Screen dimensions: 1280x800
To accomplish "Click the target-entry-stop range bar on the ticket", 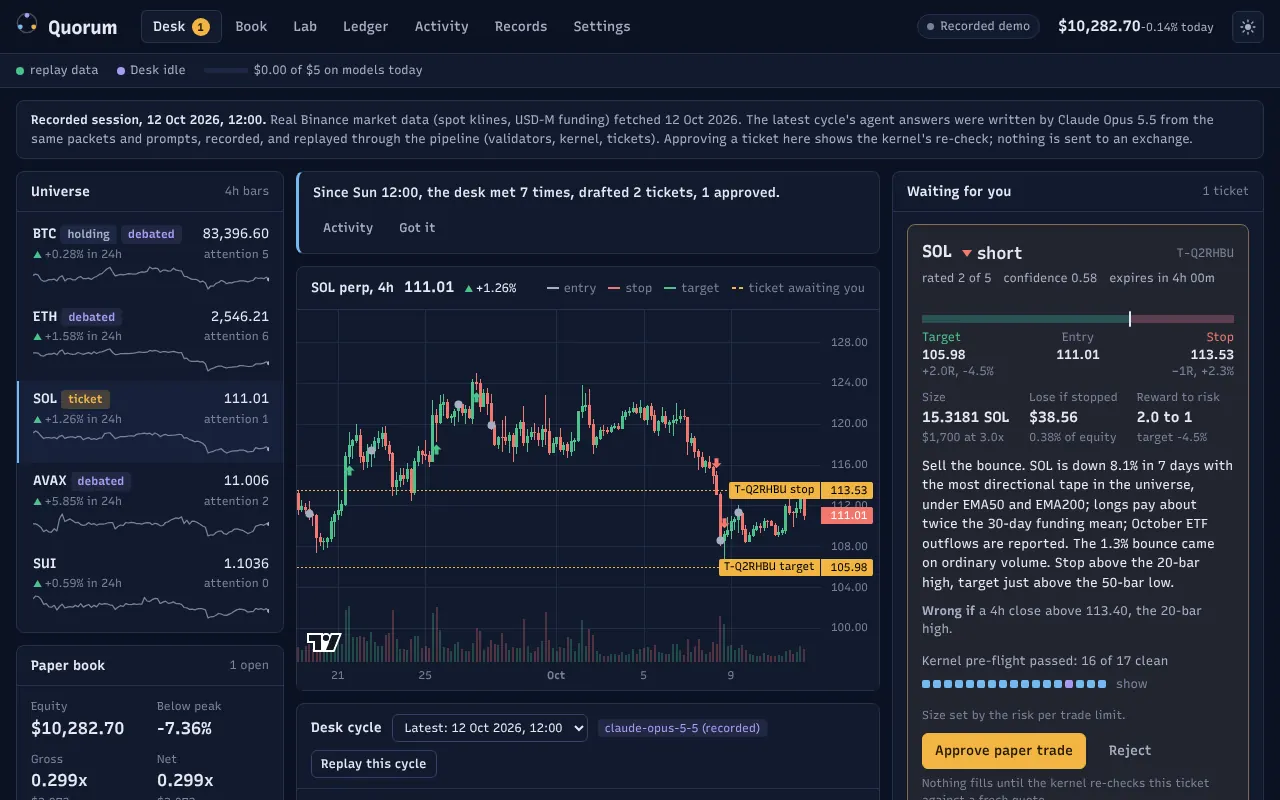I will point(1078,319).
